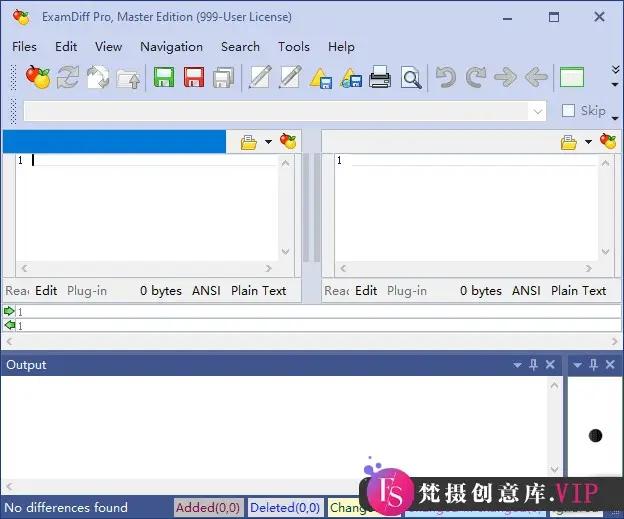Close the Output panel

point(550,364)
